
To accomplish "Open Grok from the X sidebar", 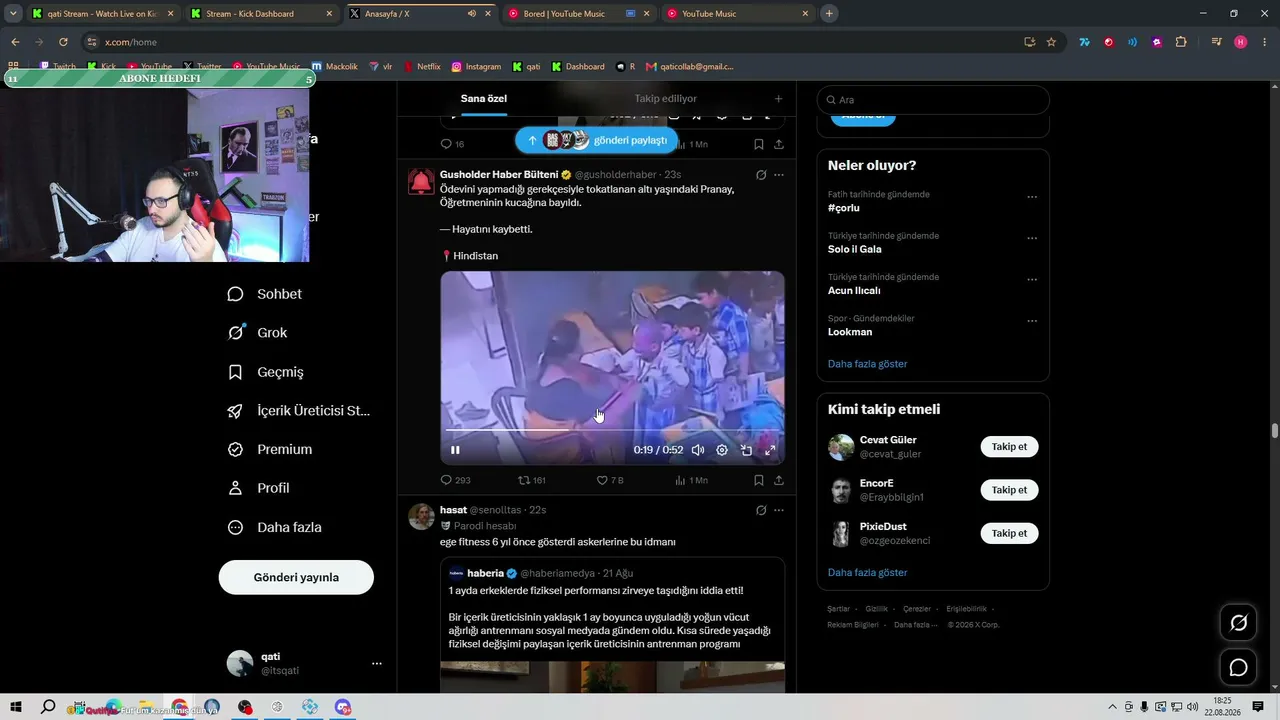I will 257,333.
